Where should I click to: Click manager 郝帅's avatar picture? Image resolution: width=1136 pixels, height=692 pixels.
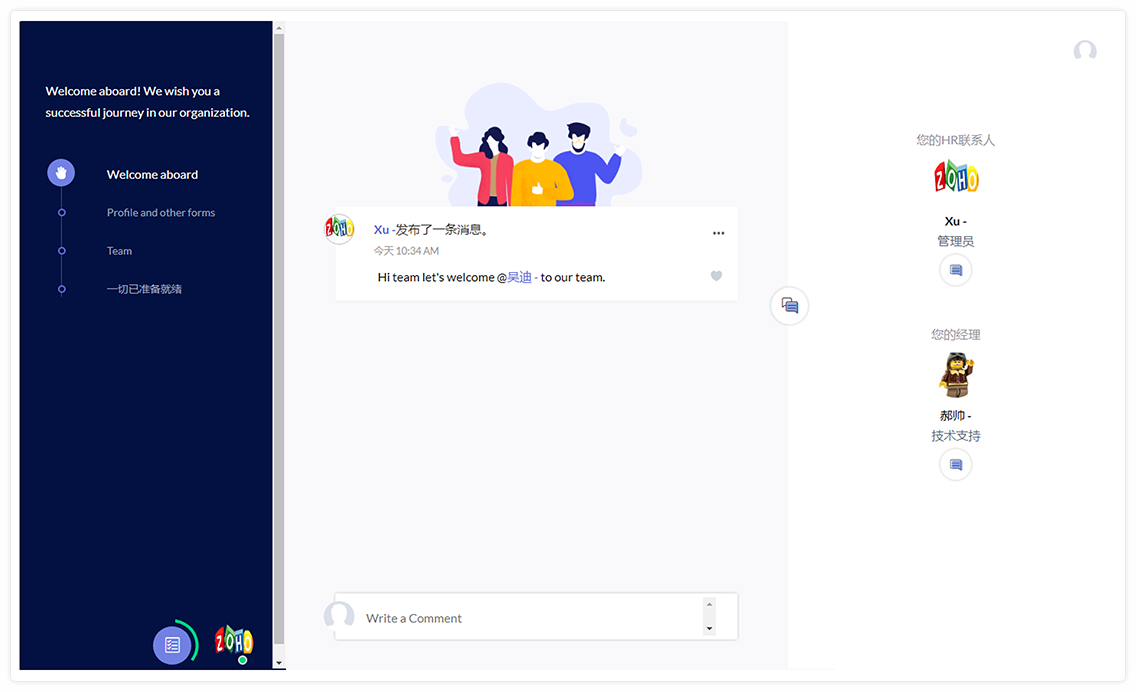956,375
